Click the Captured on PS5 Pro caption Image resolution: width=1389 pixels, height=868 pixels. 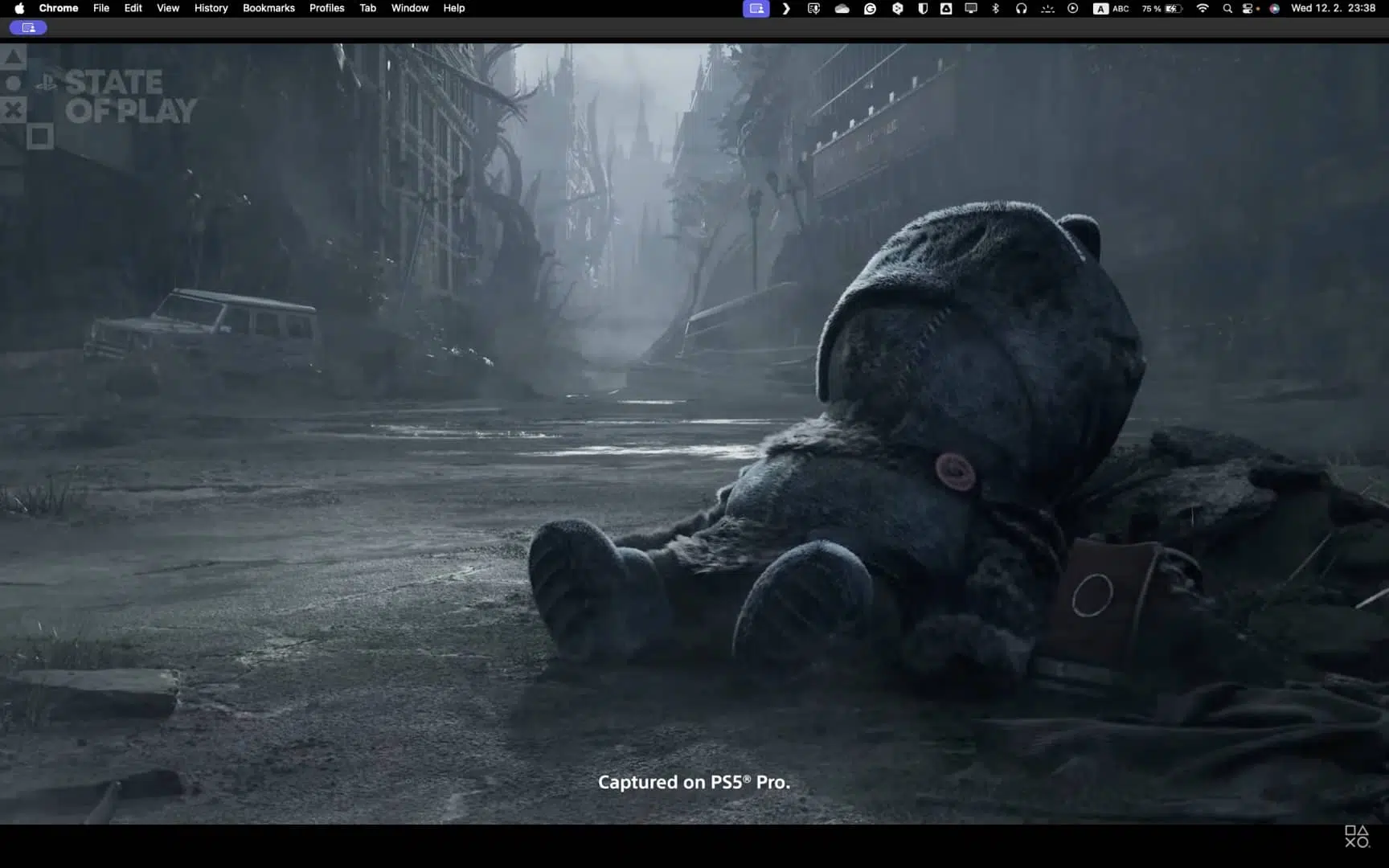694,782
